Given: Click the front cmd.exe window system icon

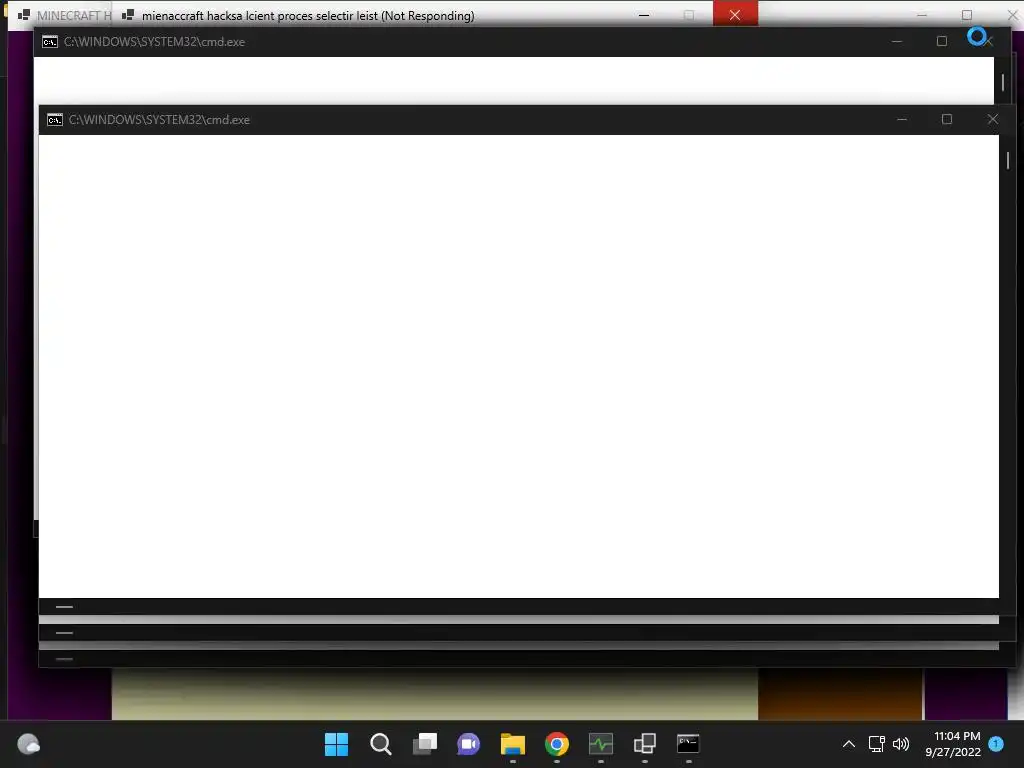Looking at the screenshot, I should click(x=55, y=120).
